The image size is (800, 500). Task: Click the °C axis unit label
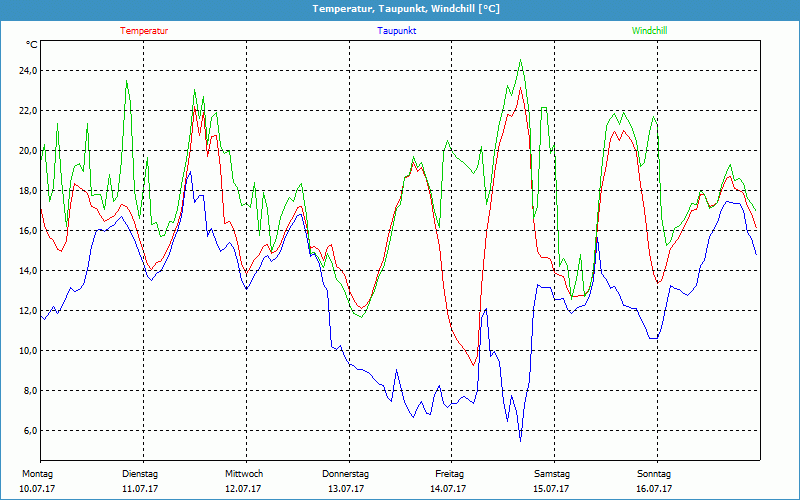point(32,45)
